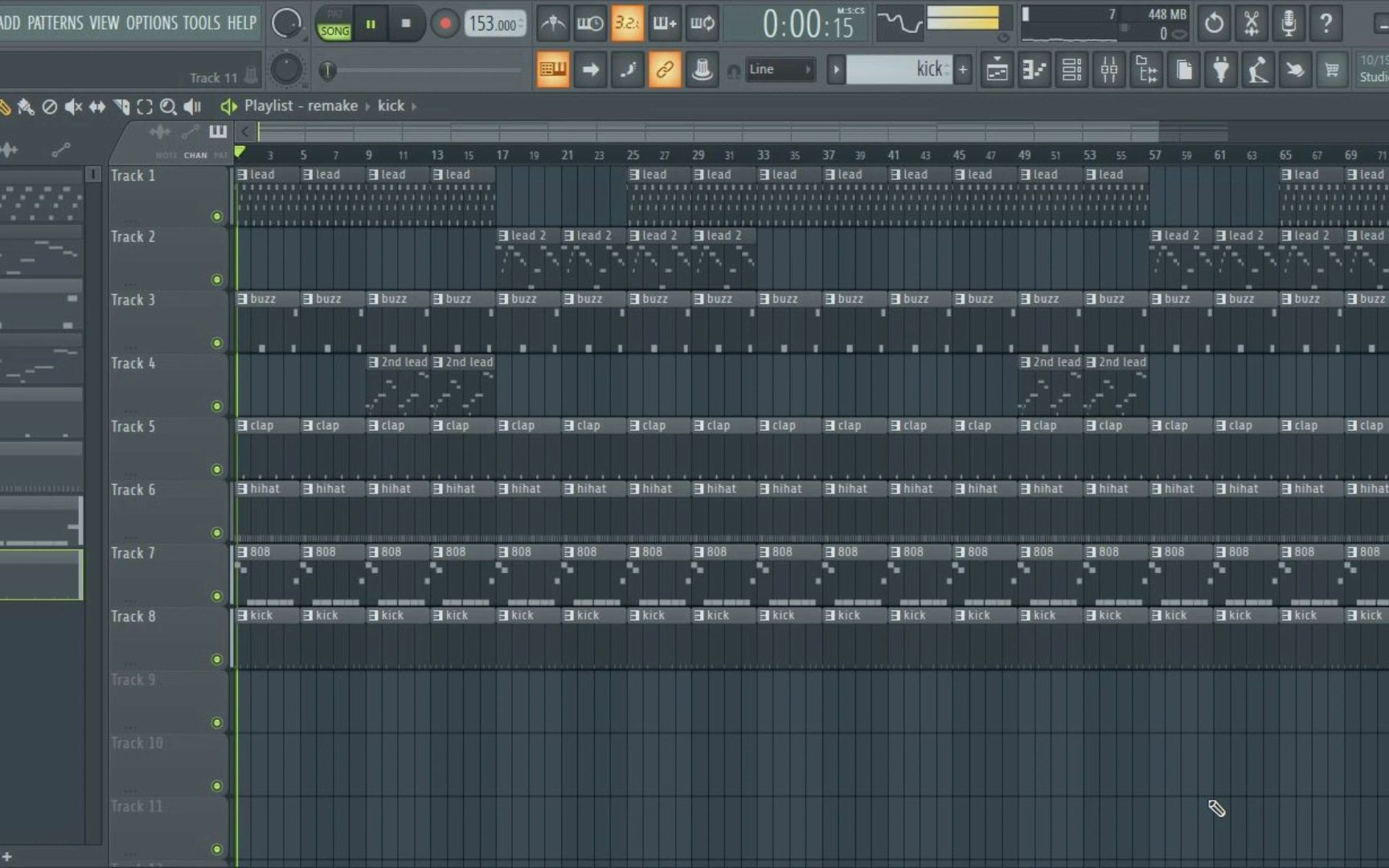Click the oscilloscope waveform display
1389x868 pixels.
point(899,23)
